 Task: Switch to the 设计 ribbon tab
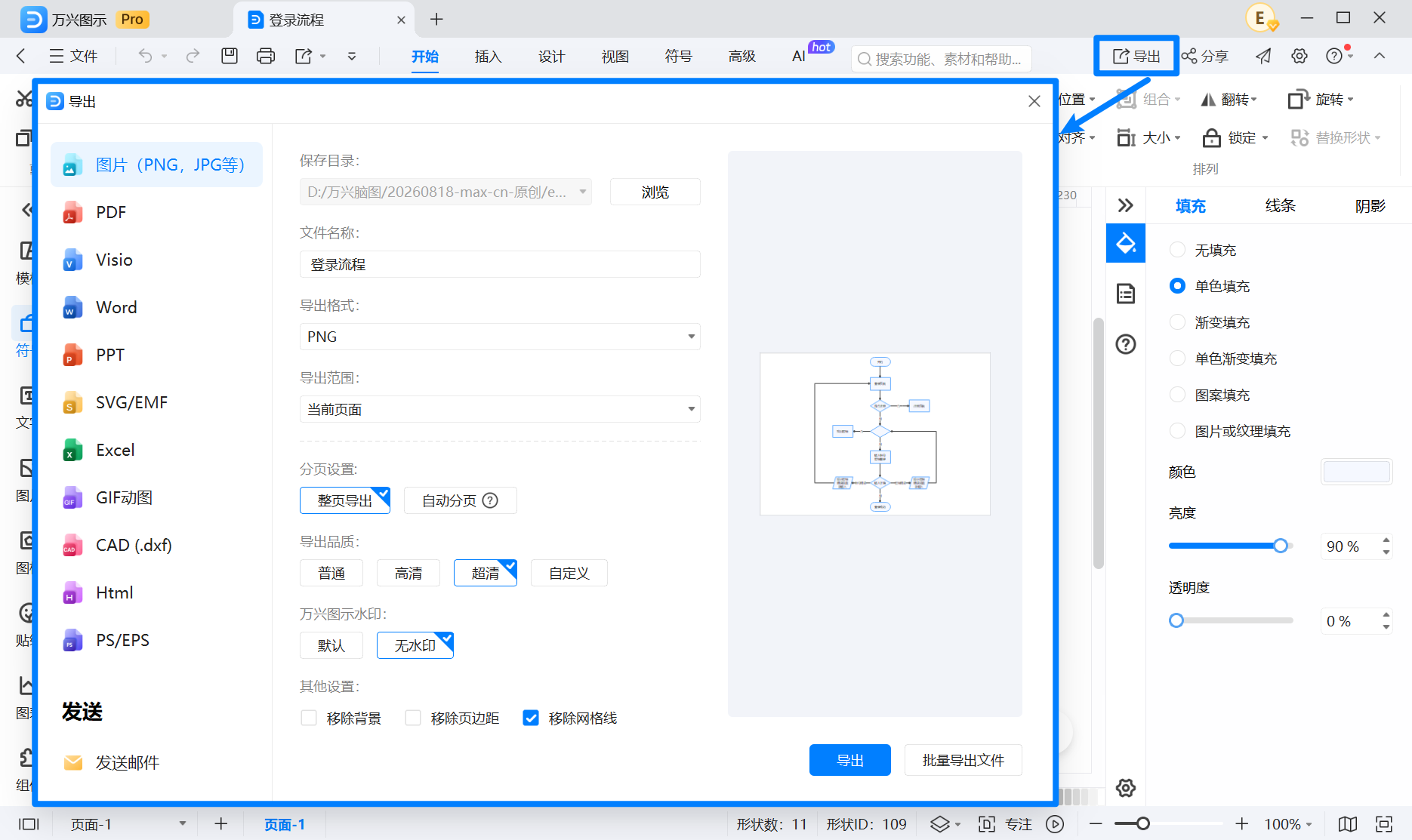point(551,56)
